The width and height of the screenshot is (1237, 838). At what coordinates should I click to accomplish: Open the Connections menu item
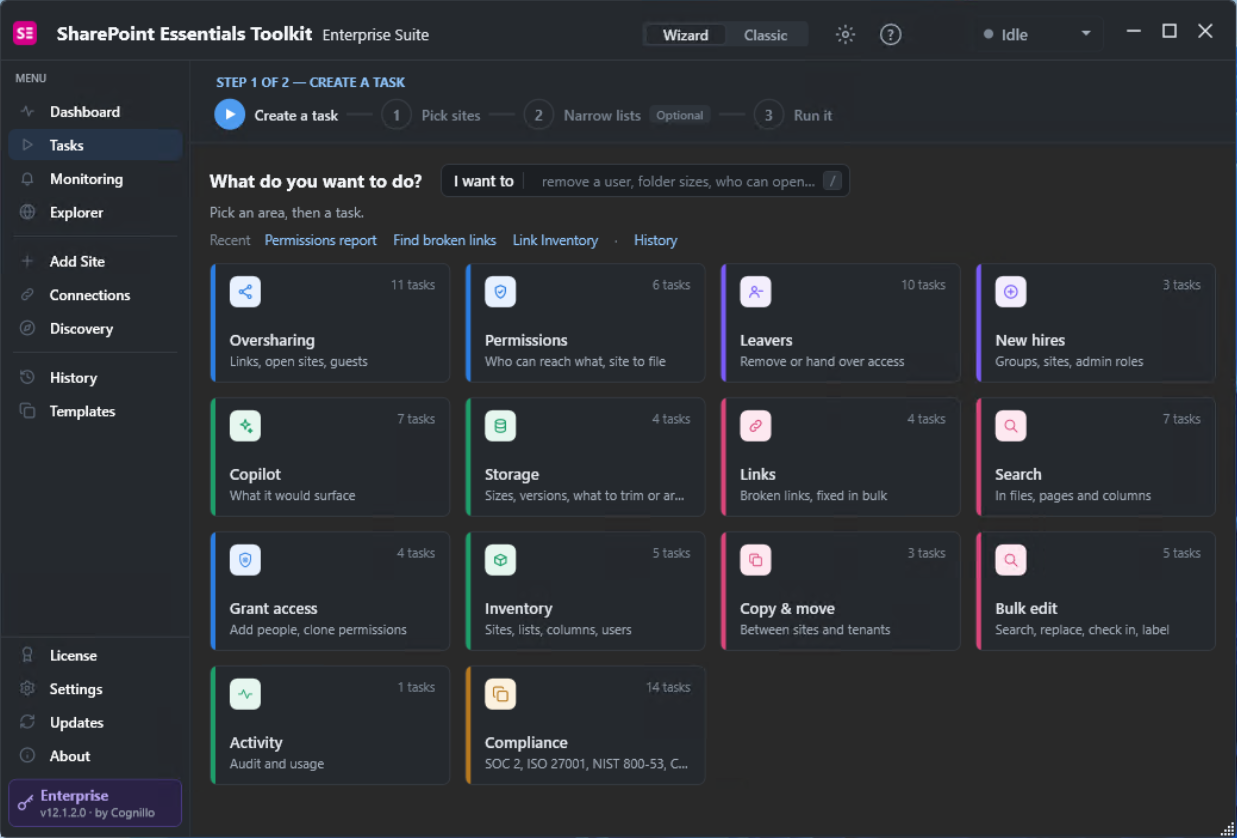click(95, 295)
